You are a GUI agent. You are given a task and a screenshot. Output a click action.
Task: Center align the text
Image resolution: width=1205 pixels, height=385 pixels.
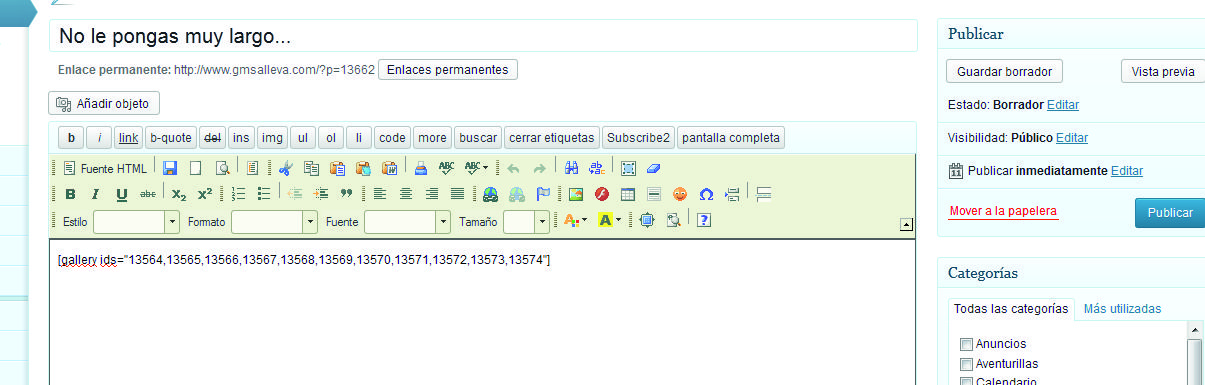pos(406,194)
